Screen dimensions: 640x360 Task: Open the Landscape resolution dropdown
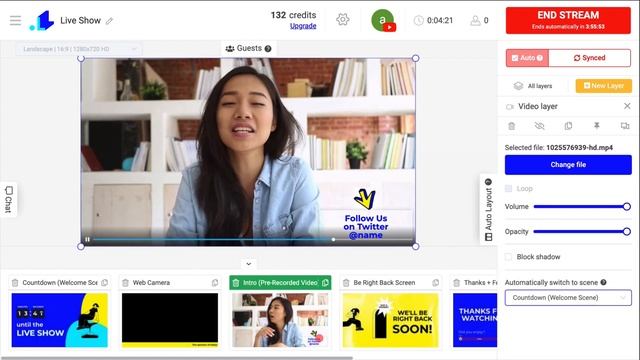coord(79,49)
